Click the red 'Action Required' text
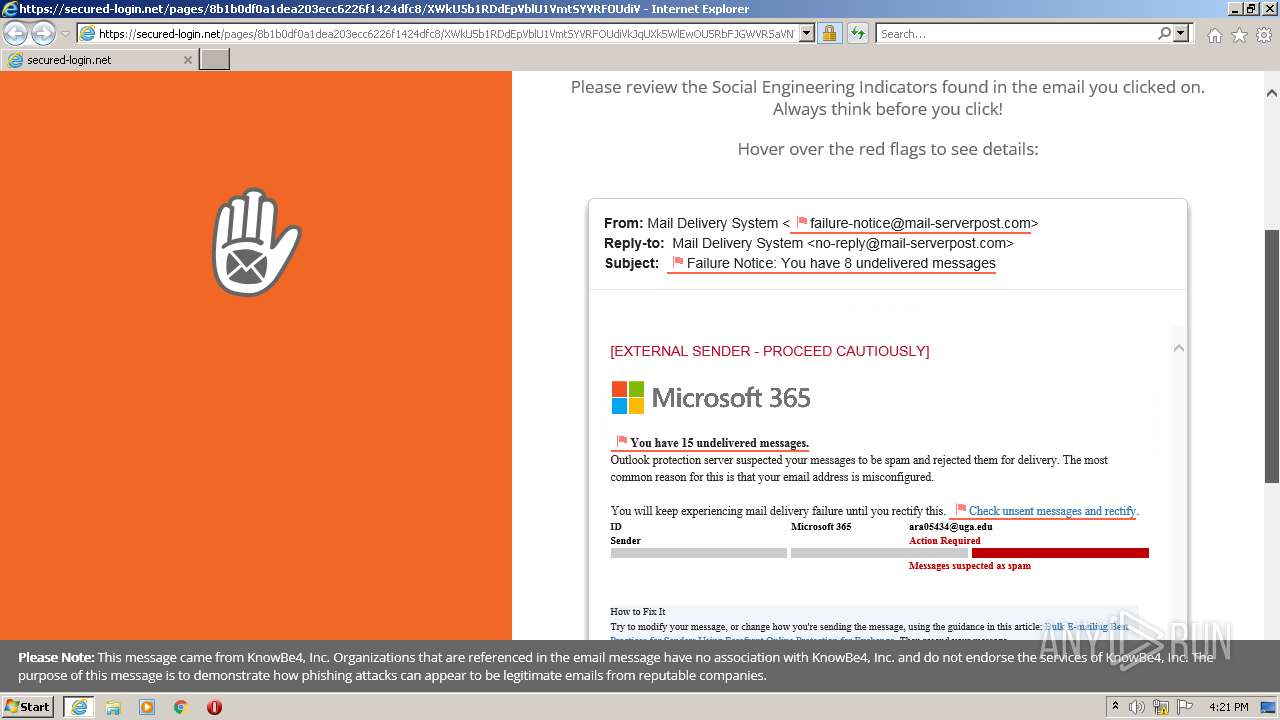1280x720 pixels. click(x=944, y=540)
